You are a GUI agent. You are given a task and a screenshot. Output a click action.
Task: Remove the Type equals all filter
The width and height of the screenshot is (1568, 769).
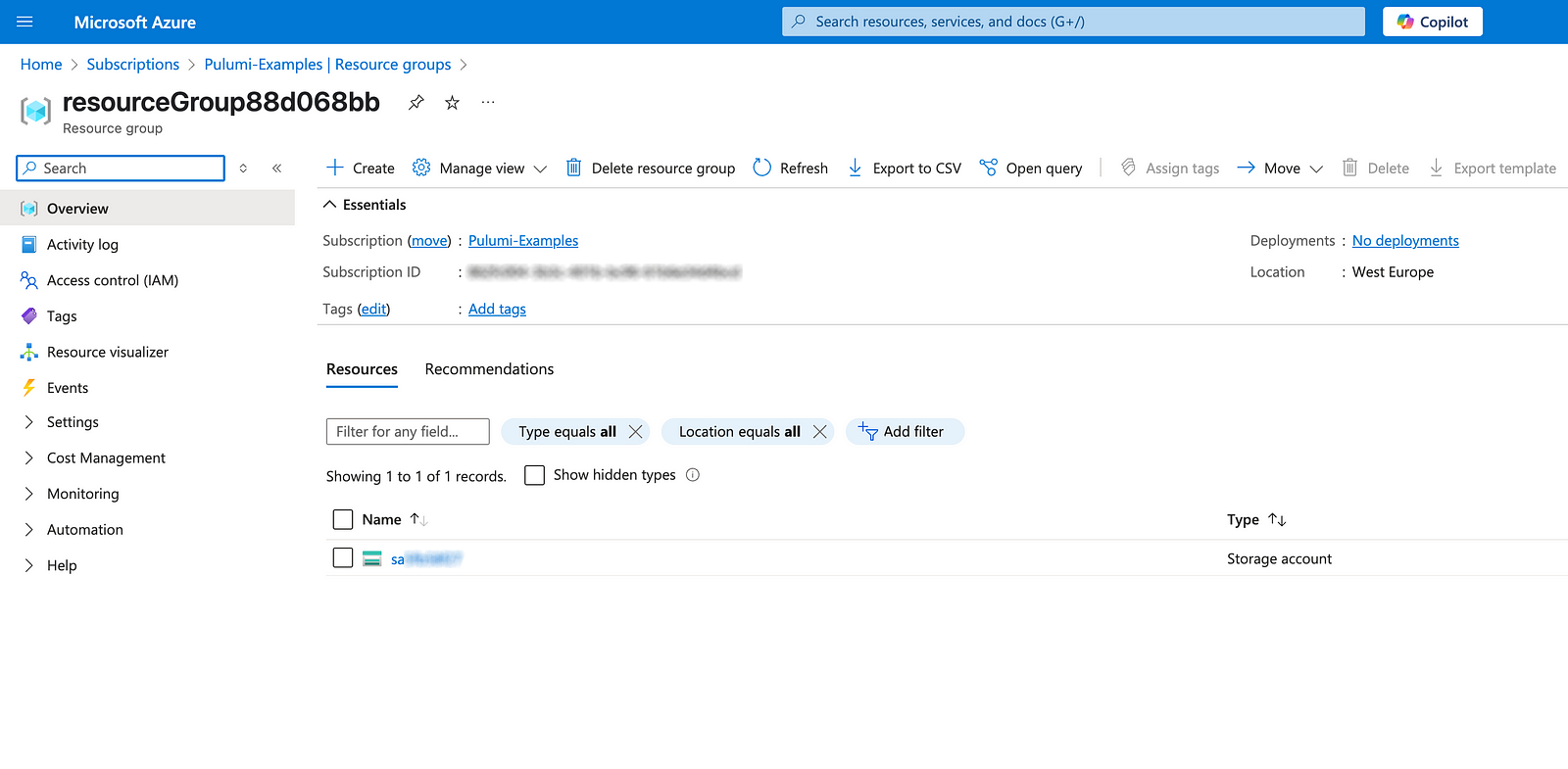[x=635, y=432]
